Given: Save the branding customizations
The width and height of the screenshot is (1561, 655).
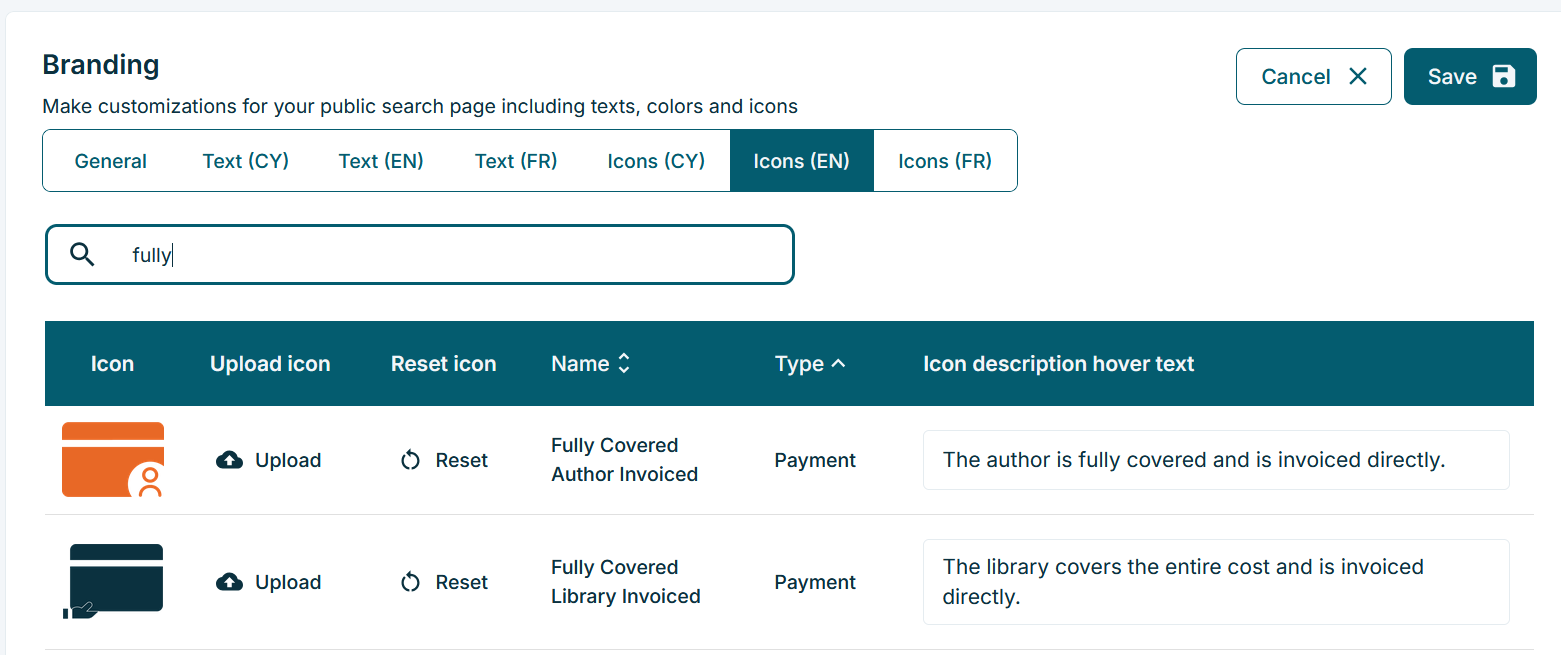Looking at the screenshot, I should click(x=1469, y=77).
